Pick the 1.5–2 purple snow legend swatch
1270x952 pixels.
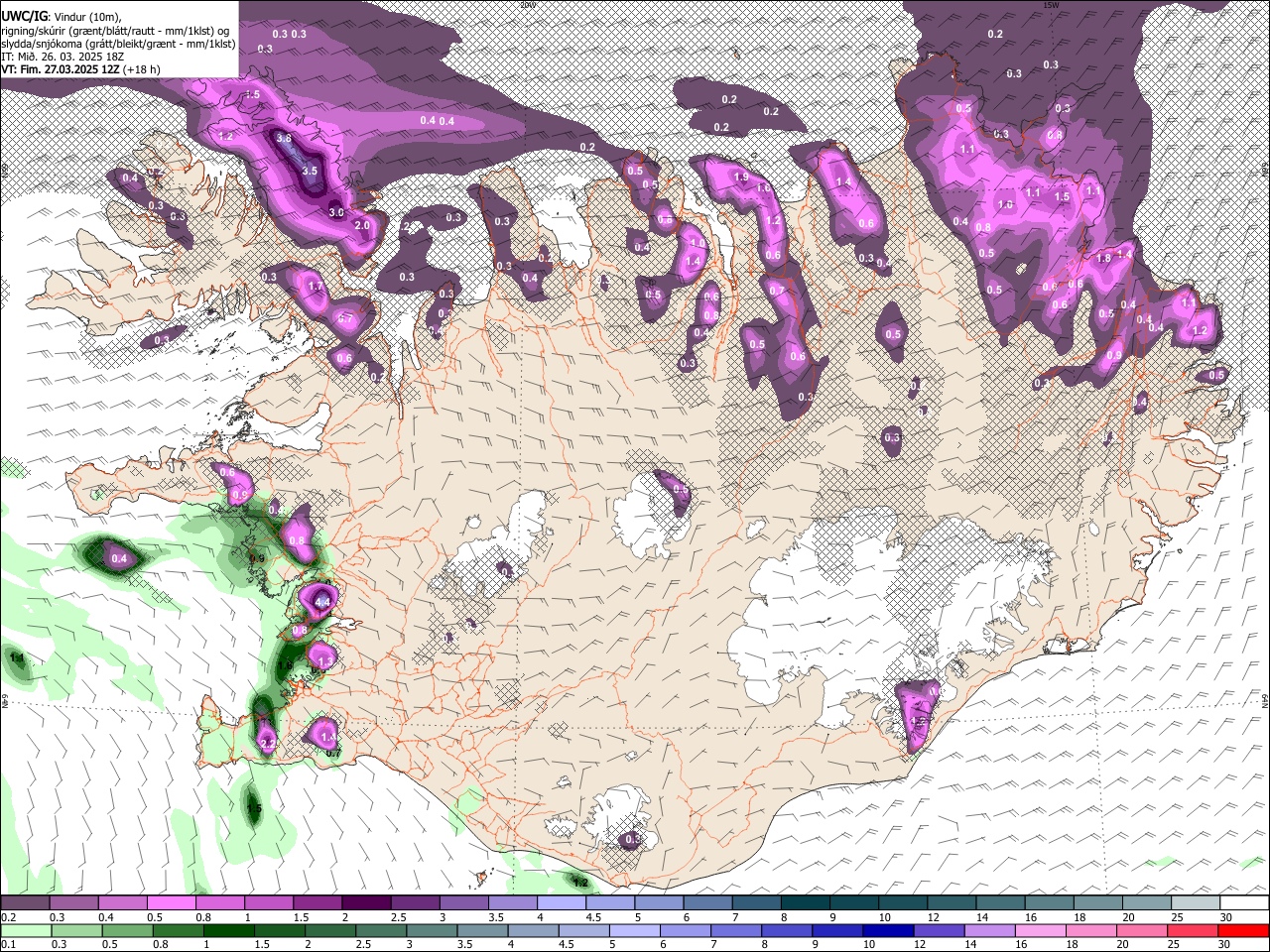pyautogui.click(x=317, y=903)
